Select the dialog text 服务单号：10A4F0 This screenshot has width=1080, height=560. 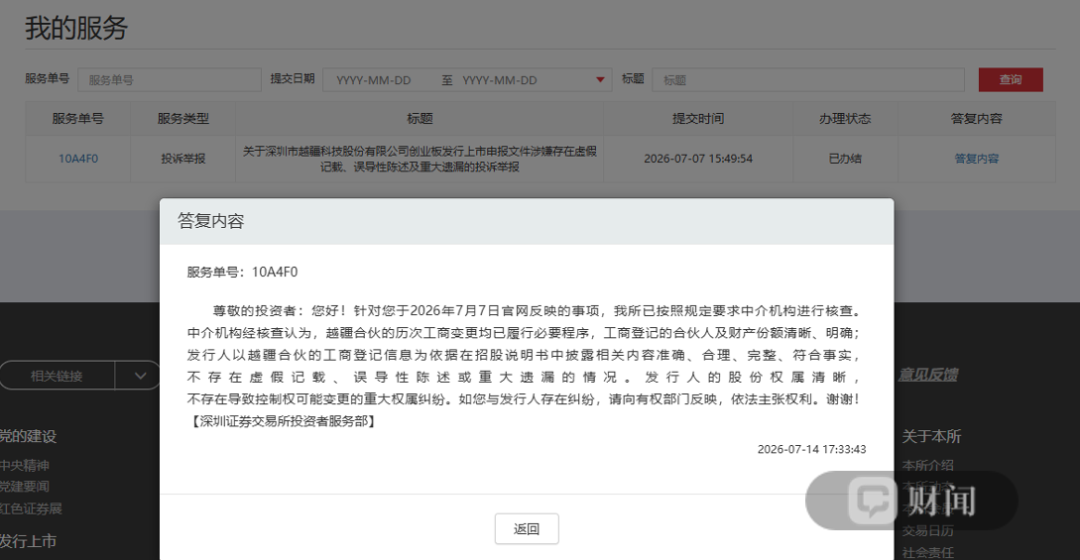(x=242, y=272)
